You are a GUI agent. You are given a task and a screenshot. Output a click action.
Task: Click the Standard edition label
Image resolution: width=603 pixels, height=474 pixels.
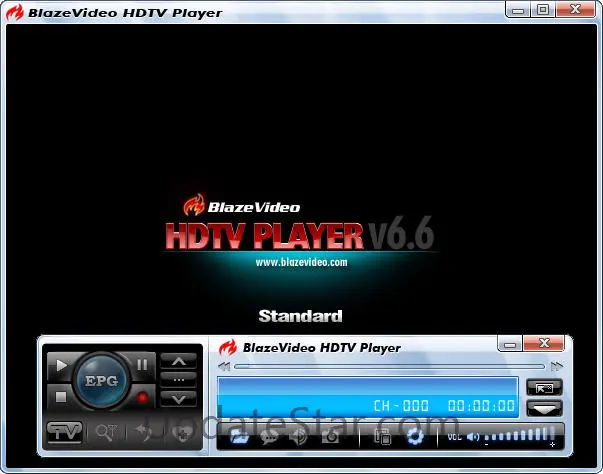click(300, 316)
